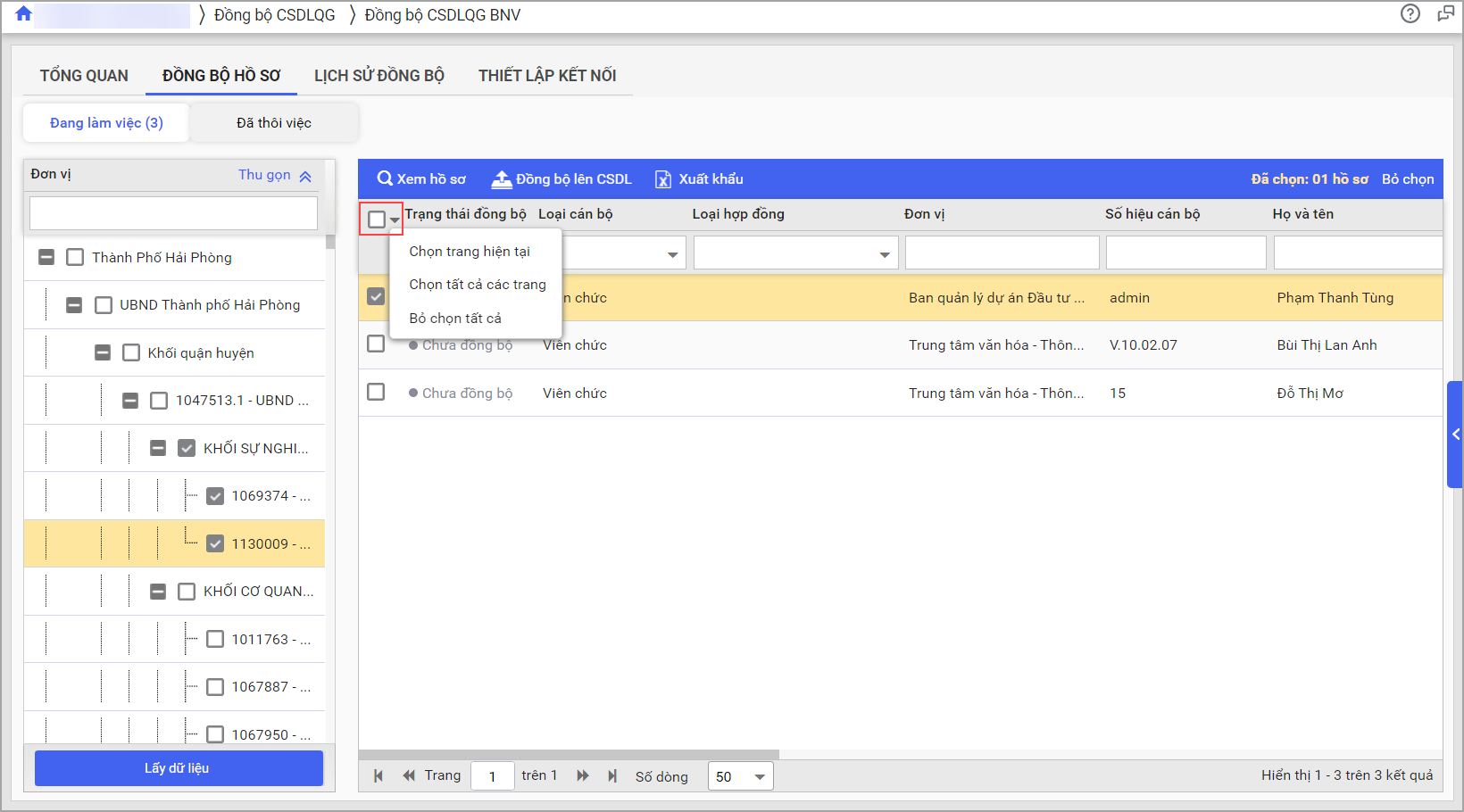Screen dimensions: 1464x812
Task: Click the page number input box
Action: (493, 776)
